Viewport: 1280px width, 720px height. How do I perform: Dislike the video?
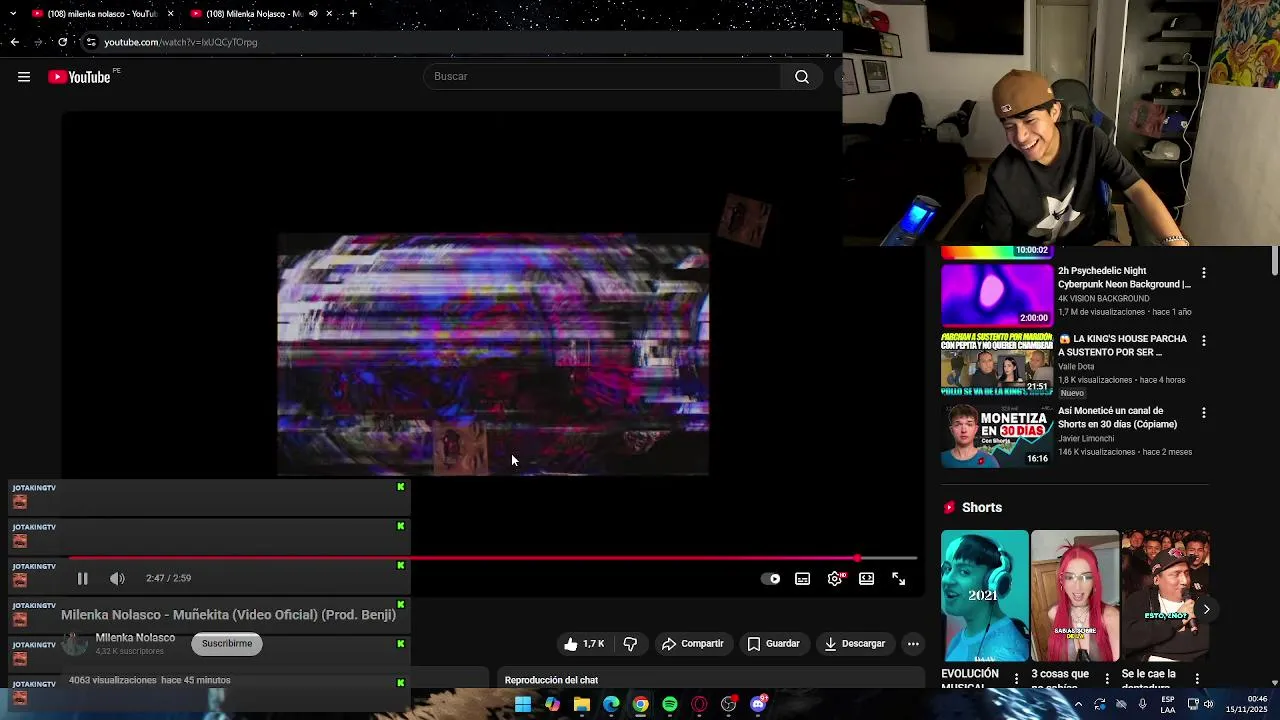630,644
